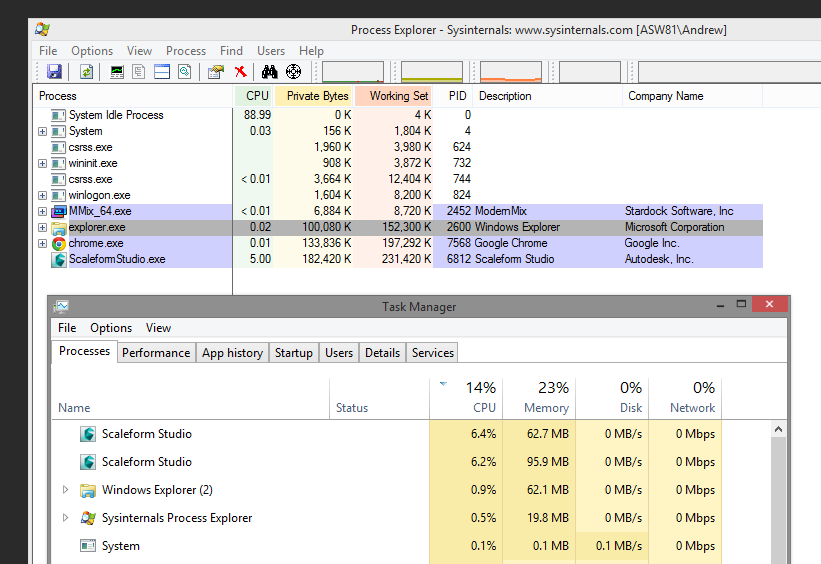The image size is (821, 564).
Task: Open the process Properties toolbar icon
Action: 215,71
